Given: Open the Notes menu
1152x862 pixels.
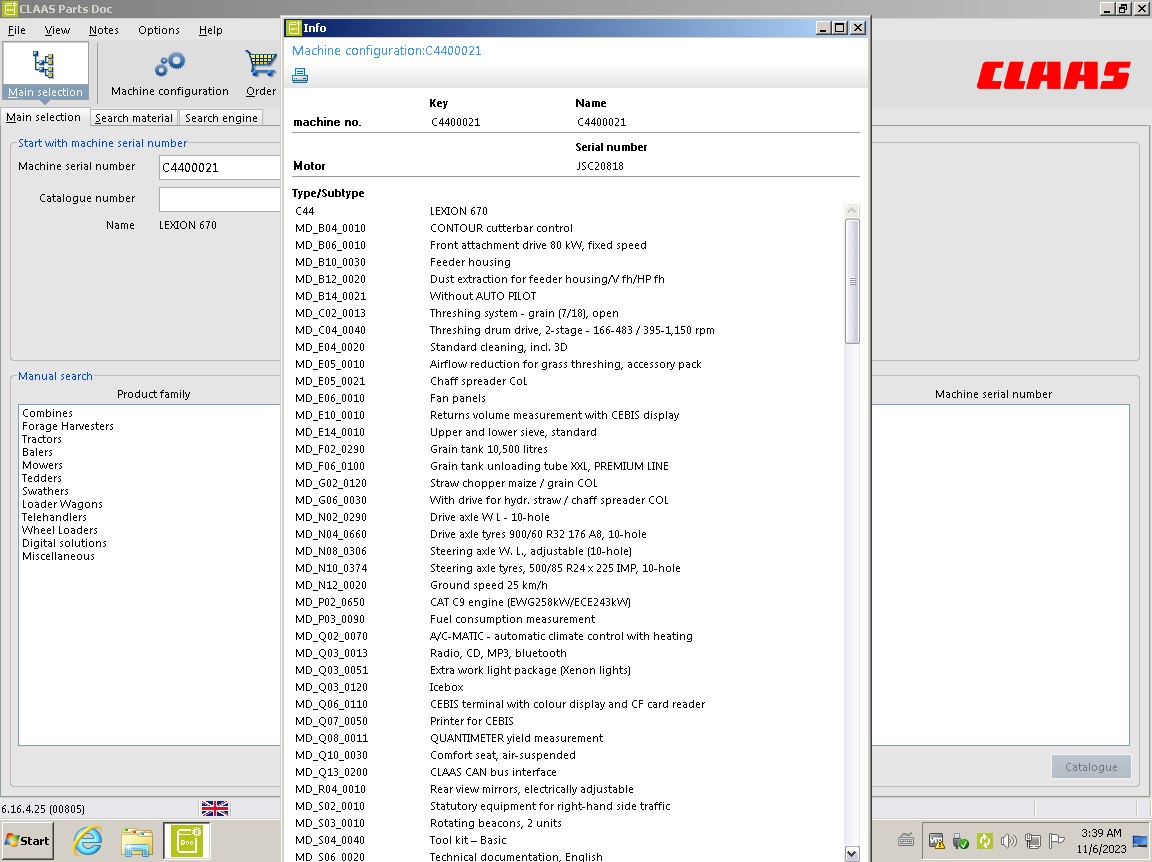Looking at the screenshot, I should tap(104, 30).
